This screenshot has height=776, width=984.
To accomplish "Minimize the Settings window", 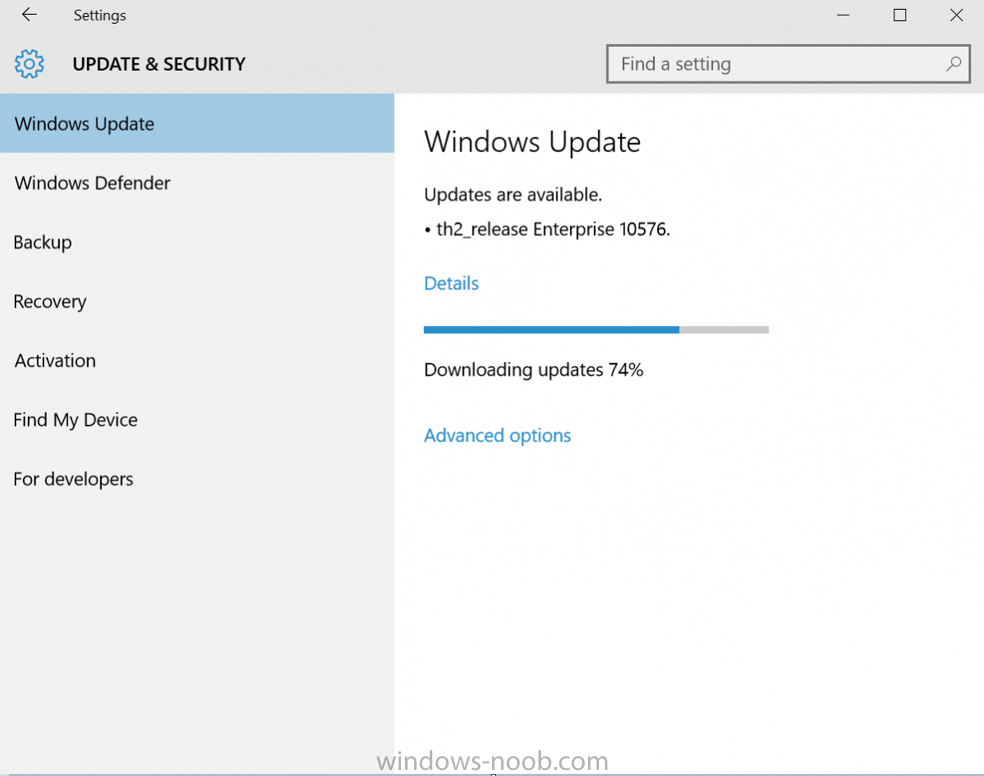I will pos(843,15).
